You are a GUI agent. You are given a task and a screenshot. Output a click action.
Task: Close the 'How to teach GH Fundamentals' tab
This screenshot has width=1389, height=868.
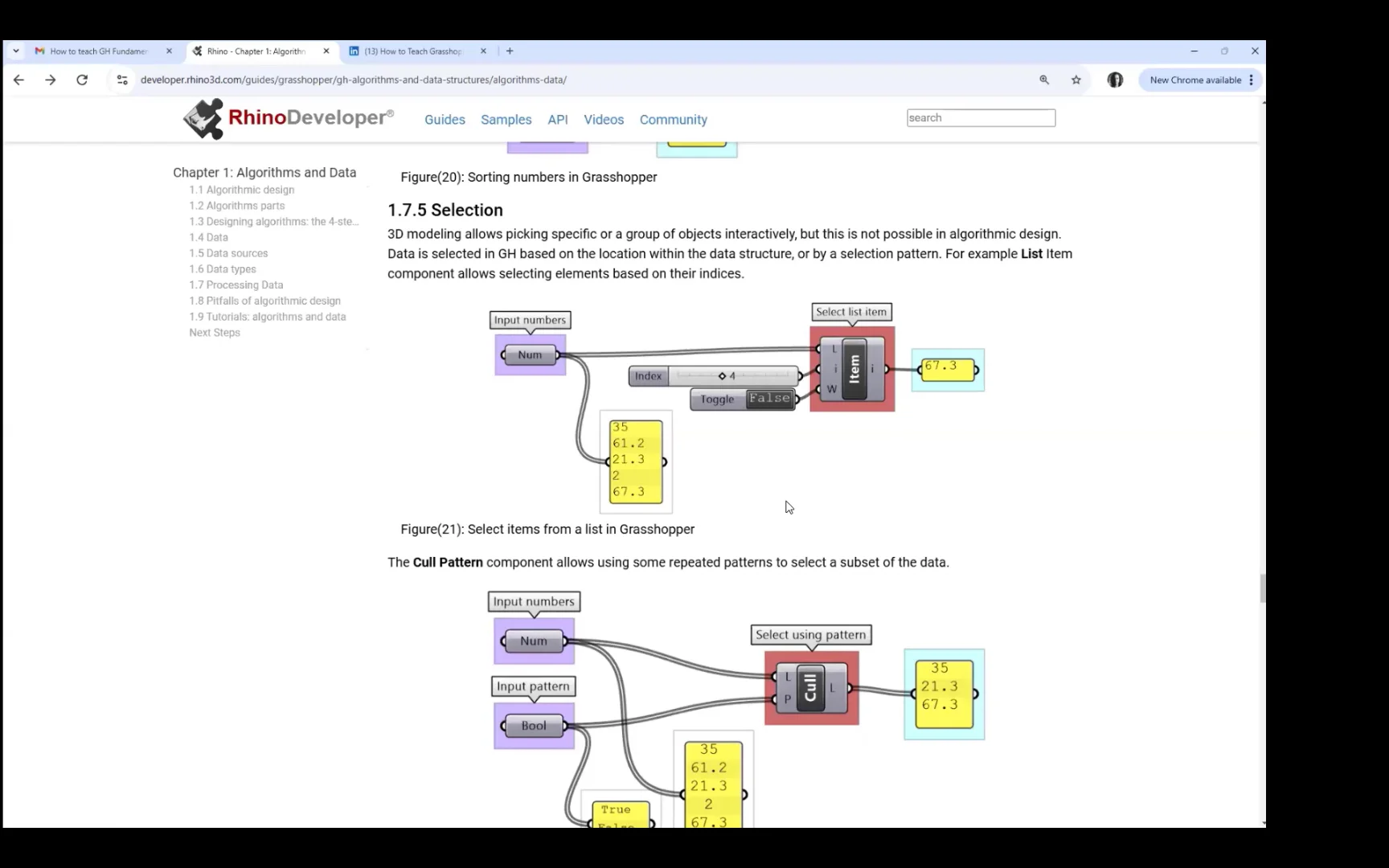click(x=169, y=51)
